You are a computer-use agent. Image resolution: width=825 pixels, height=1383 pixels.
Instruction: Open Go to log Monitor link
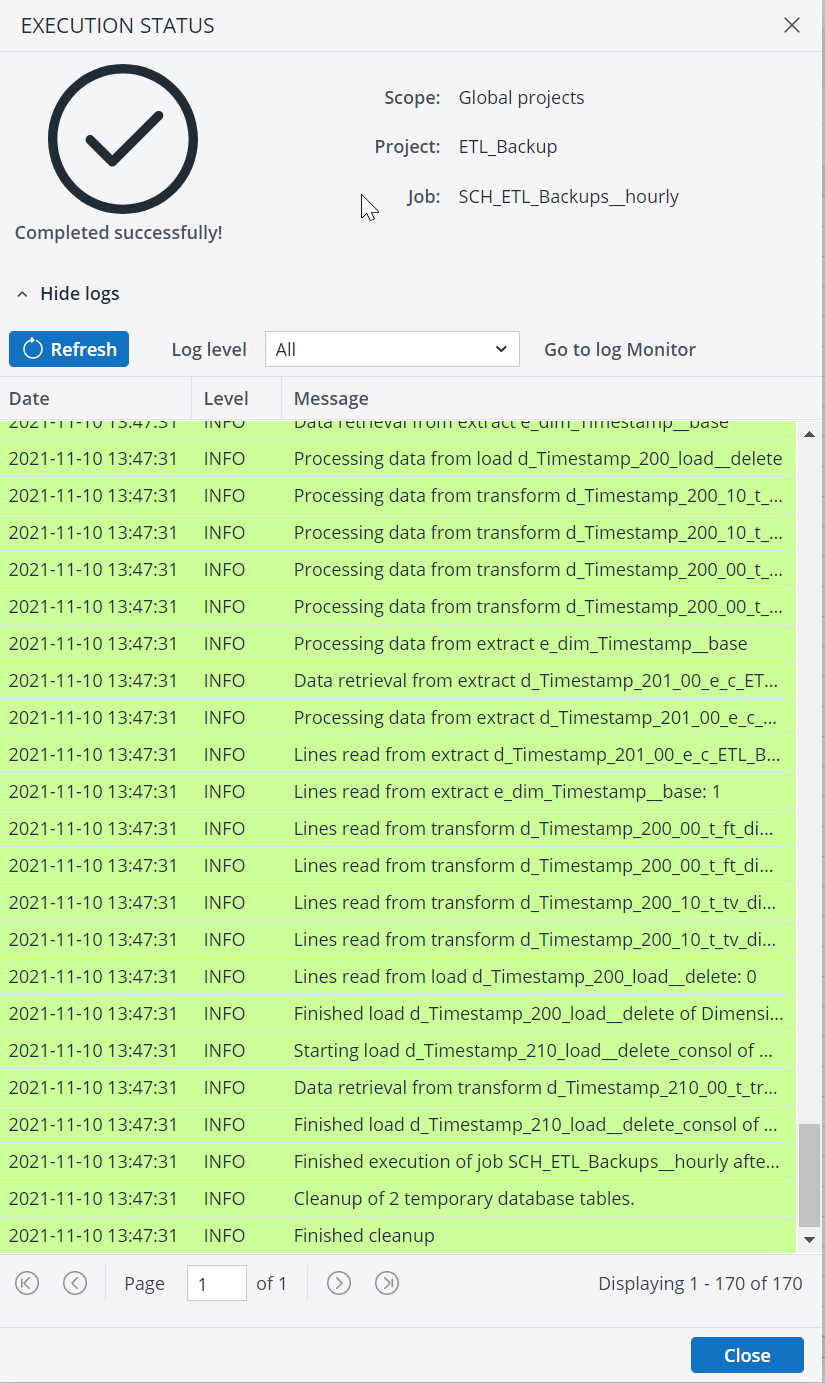pos(620,349)
